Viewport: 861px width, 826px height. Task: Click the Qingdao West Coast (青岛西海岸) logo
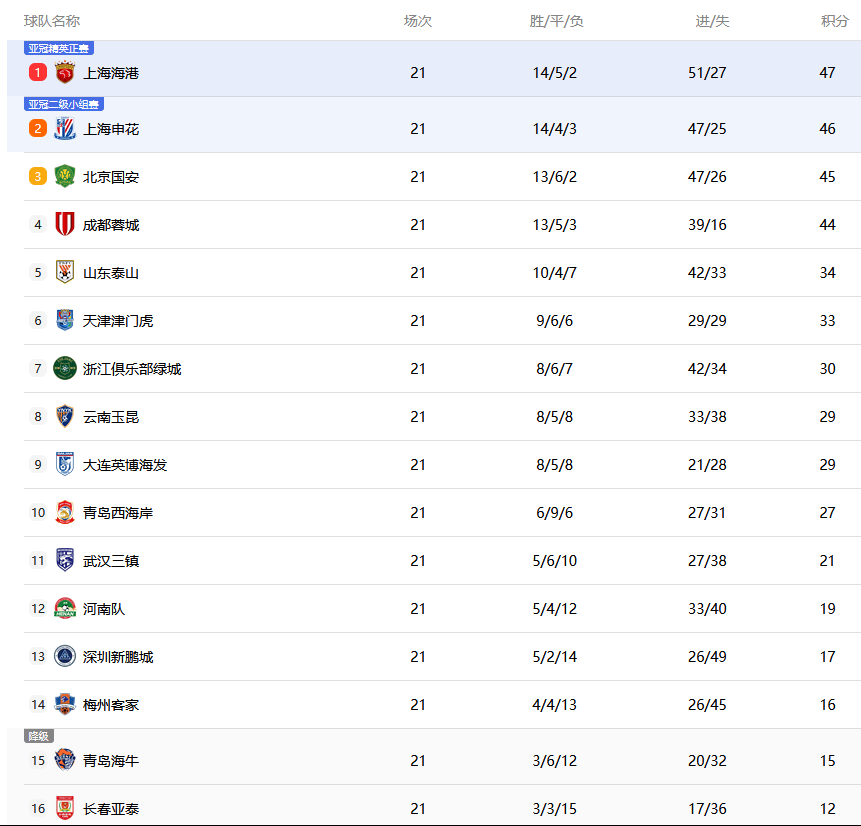[x=65, y=513]
